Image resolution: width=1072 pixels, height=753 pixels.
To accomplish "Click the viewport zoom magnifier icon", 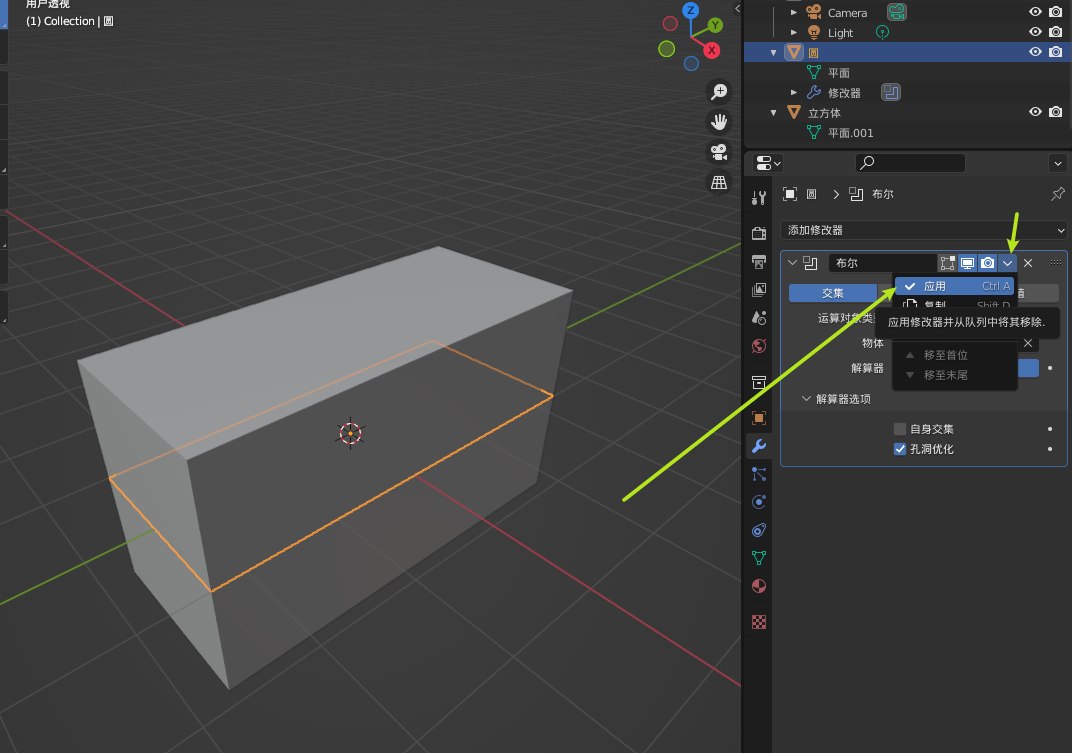I will (x=719, y=92).
